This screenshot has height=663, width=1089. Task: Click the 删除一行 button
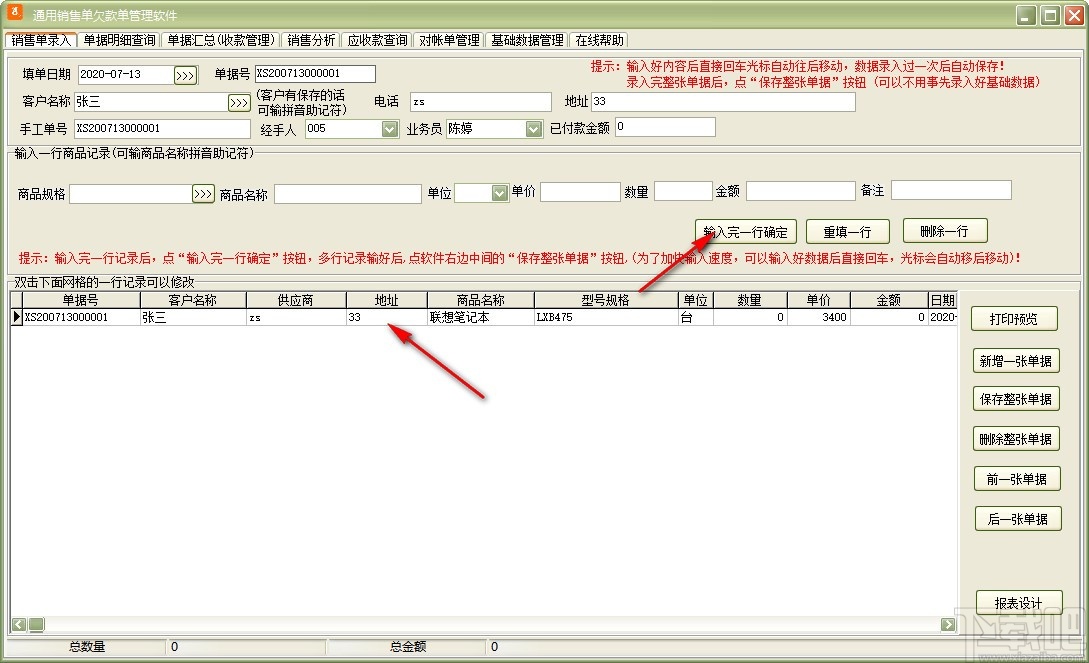[x=944, y=231]
